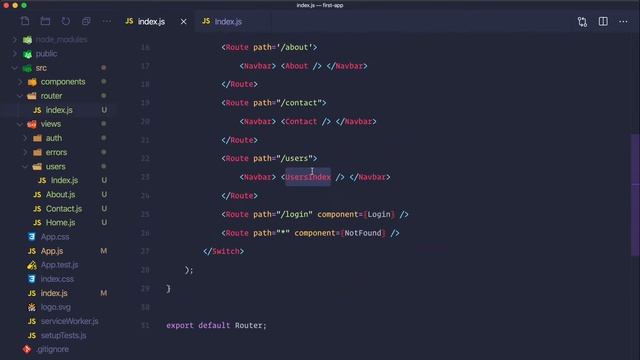Click the path="/users" route attribute
640x360 pixels.
pos(283,158)
